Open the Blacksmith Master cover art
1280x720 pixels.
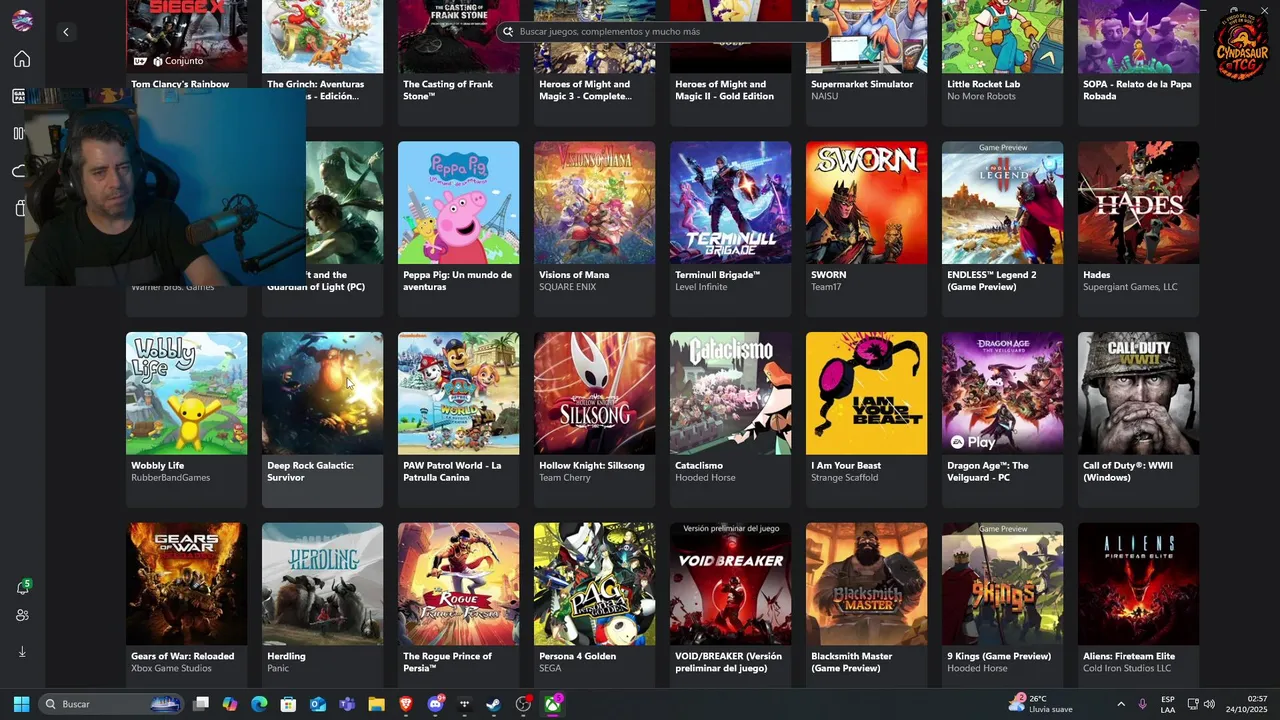(866, 584)
